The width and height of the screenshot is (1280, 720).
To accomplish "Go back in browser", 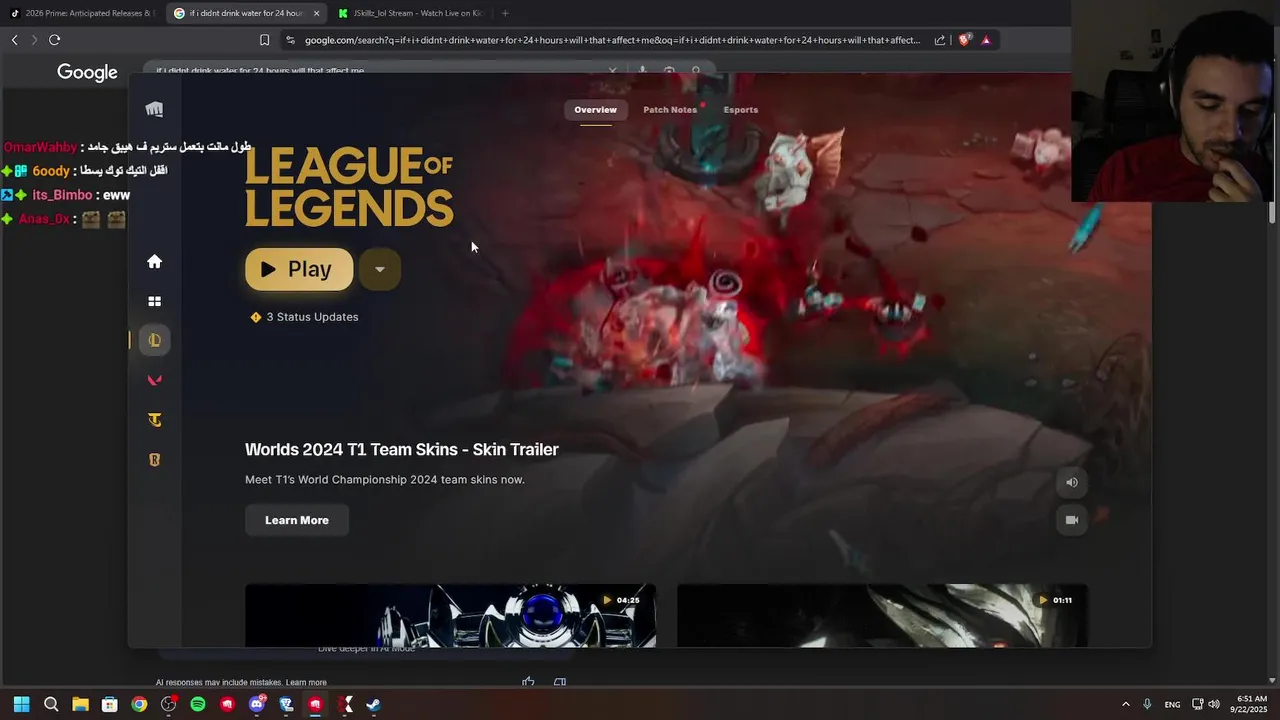I will click(14, 40).
